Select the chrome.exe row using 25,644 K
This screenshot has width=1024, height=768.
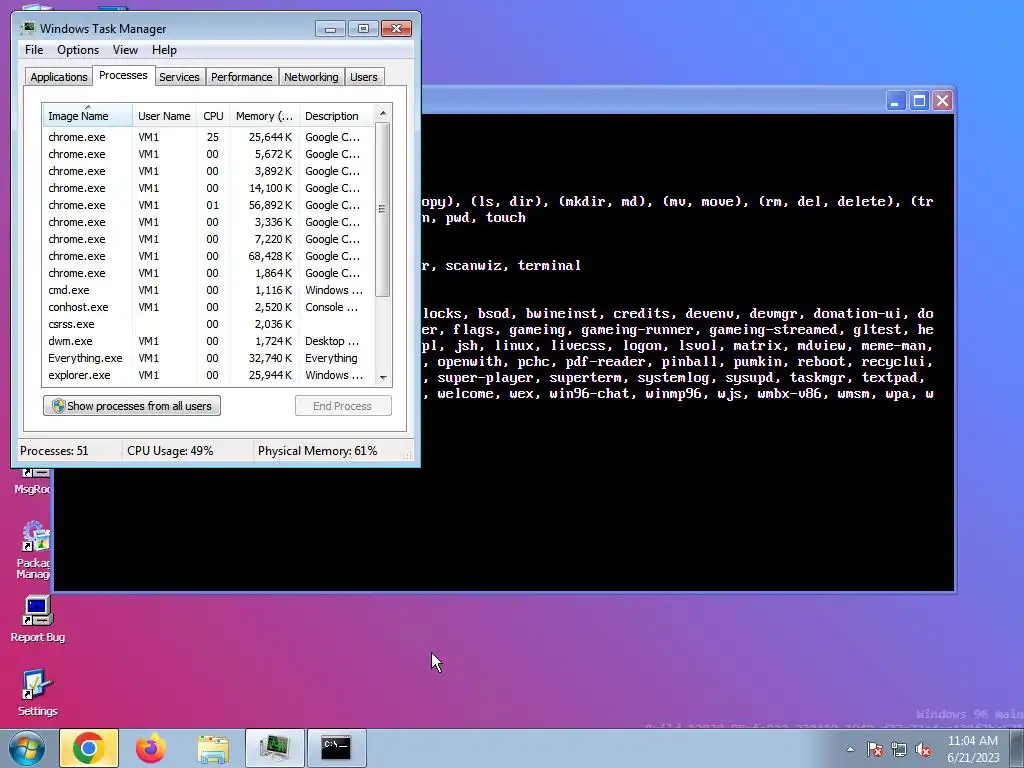coord(208,137)
